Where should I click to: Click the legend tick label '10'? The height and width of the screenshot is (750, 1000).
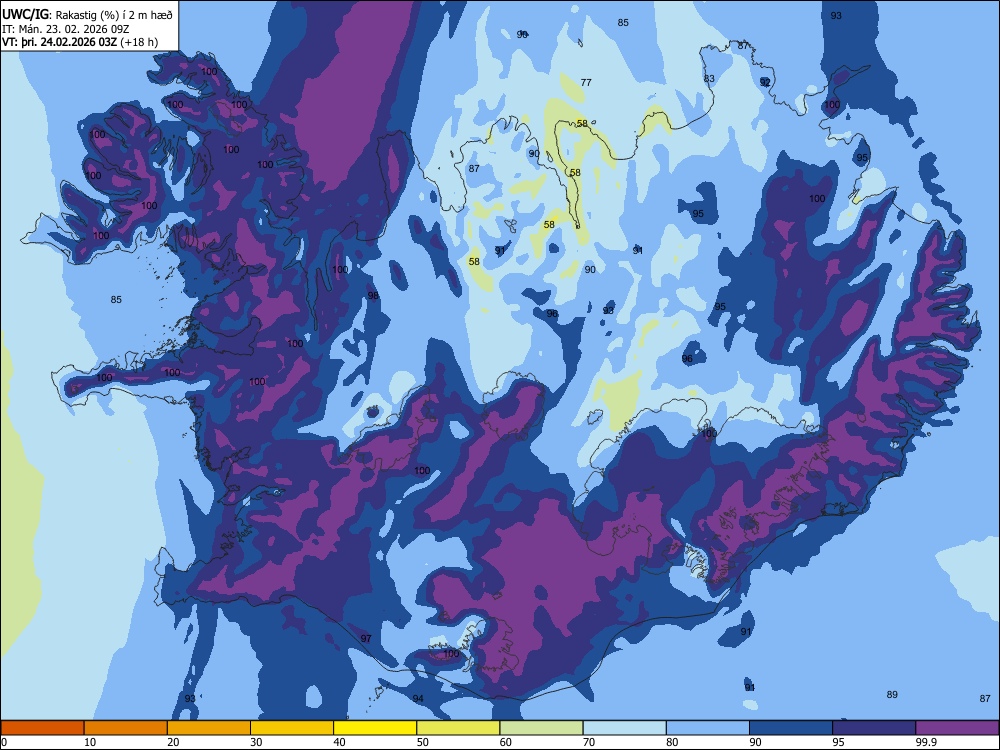click(x=90, y=742)
